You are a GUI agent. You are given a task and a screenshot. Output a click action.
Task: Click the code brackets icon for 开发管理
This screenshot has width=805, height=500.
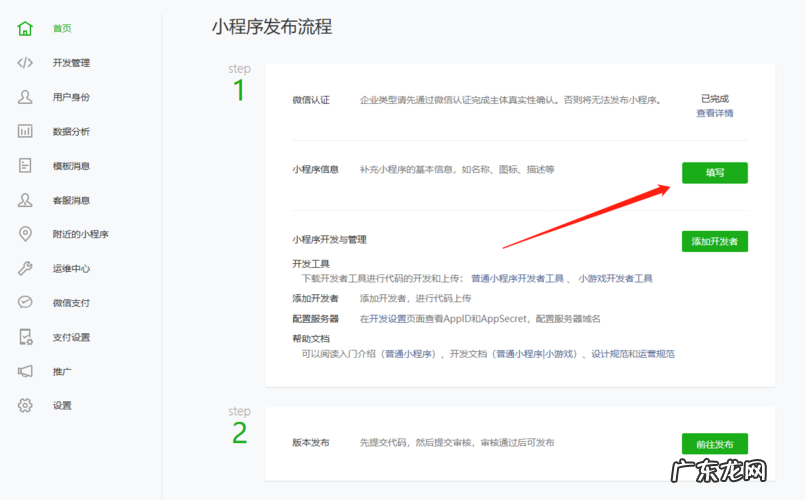click(25, 63)
